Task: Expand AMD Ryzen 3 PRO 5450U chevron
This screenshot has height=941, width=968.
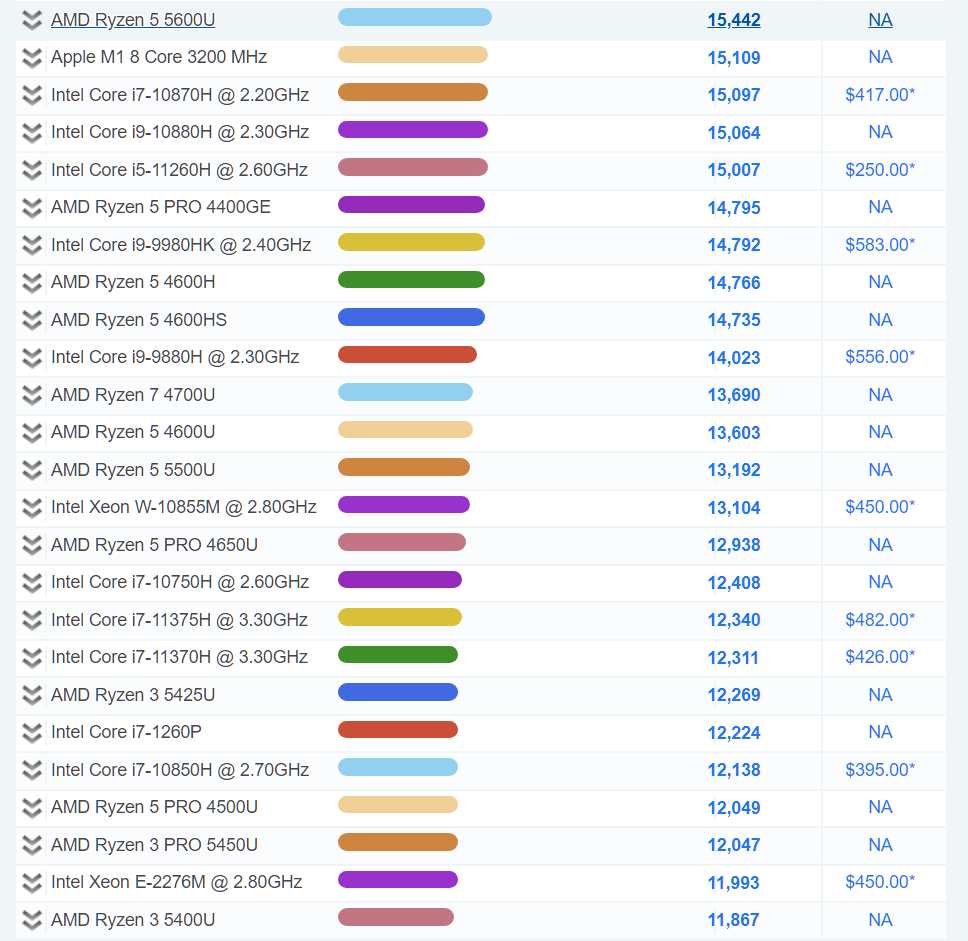Action: (x=31, y=845)
